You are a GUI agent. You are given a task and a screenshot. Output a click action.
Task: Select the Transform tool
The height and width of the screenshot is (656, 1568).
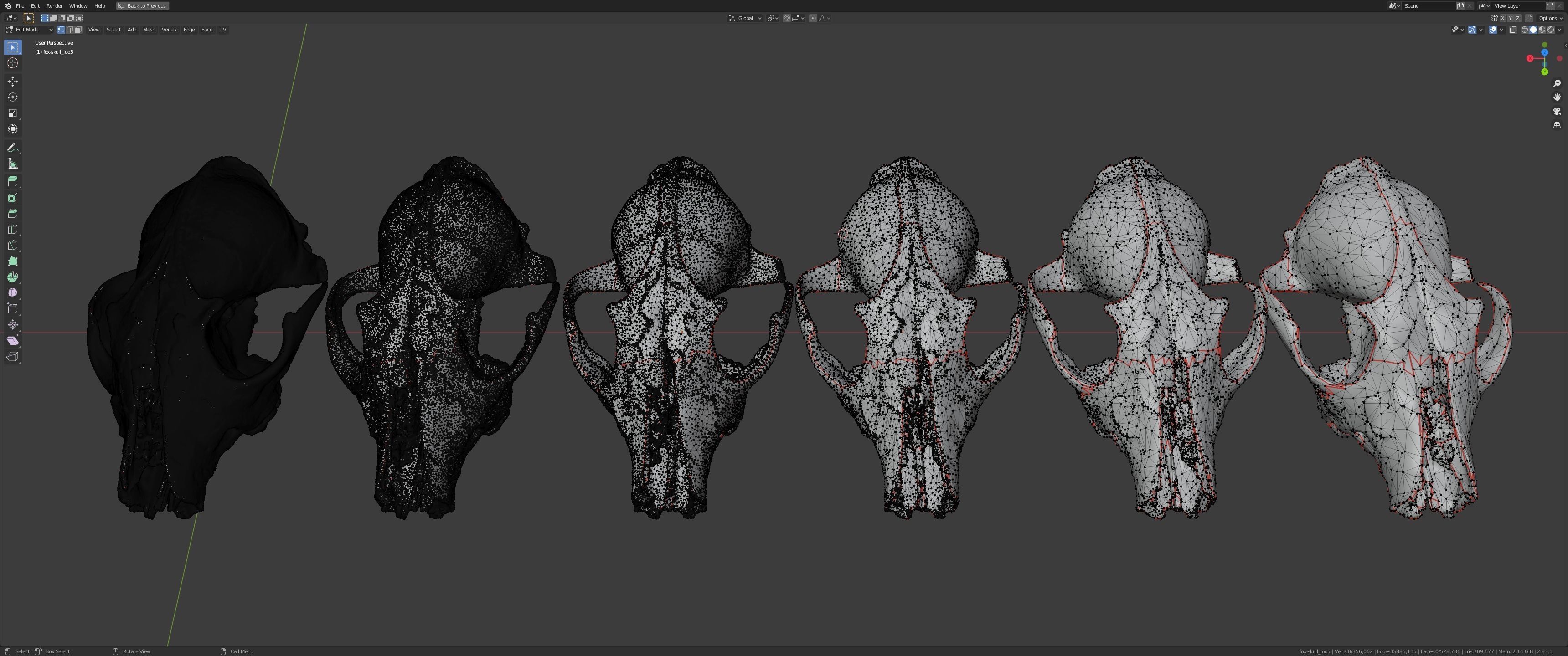[x=13, y=129]
